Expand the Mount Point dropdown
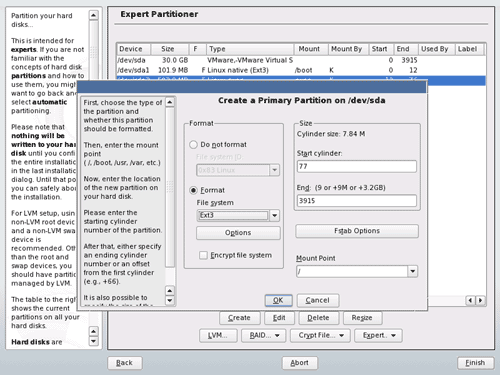Image resolution: width=500 pixels, height=375 pixels. [413, 271]
